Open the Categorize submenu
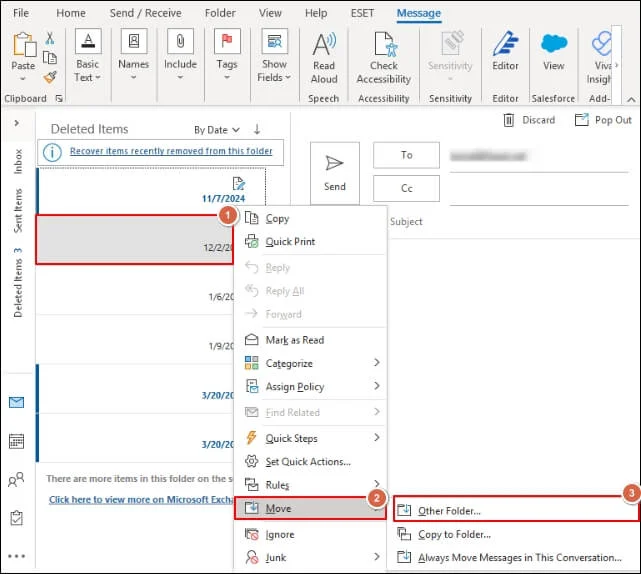The height and width of the screenshot is (574, 641). [311, 363]
